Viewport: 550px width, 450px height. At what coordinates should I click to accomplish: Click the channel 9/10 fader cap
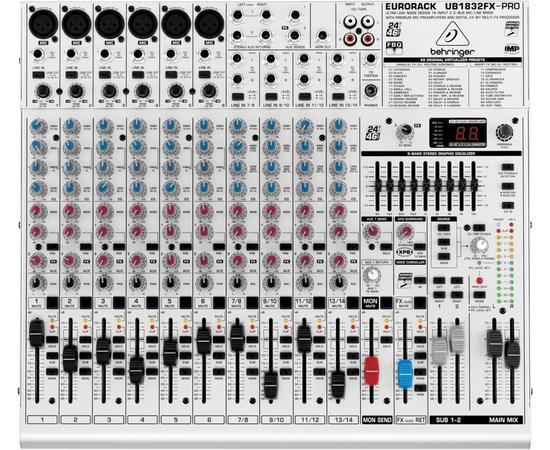tap(270, 385)
